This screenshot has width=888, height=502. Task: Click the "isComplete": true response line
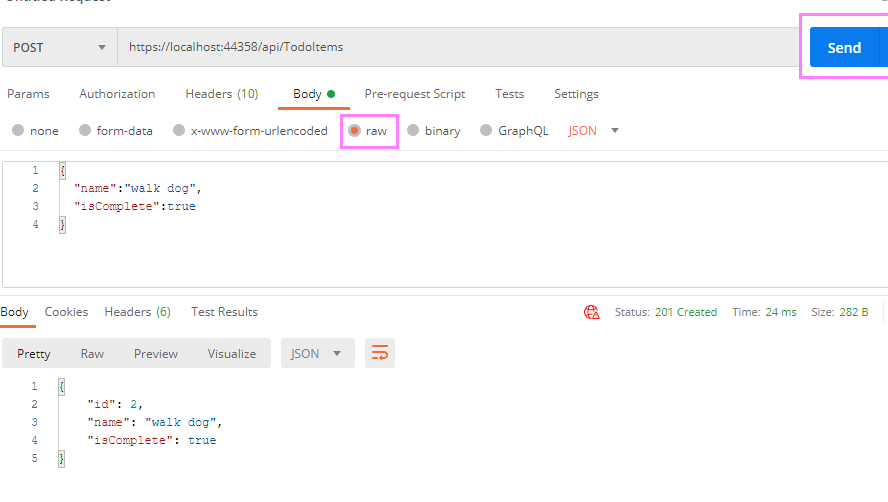(152, 440)
